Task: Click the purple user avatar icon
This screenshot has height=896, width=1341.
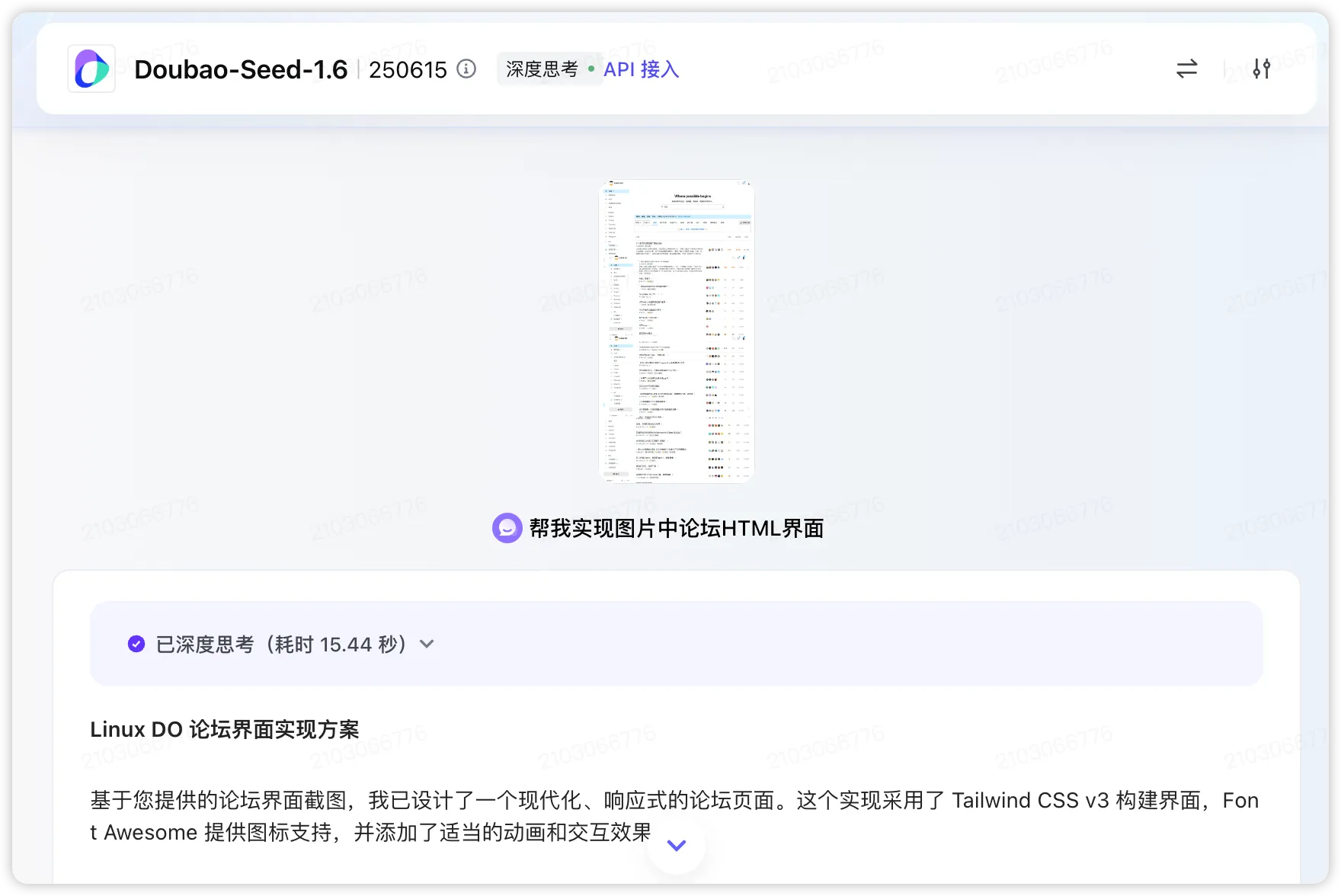Action: point(507,528)
